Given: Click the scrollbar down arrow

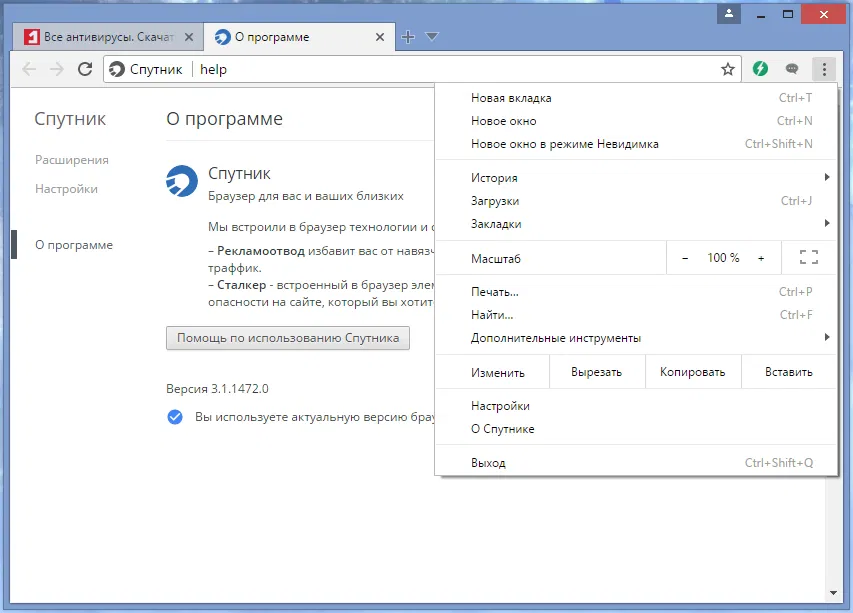Looking at the screenshot, I should [833, 593].
